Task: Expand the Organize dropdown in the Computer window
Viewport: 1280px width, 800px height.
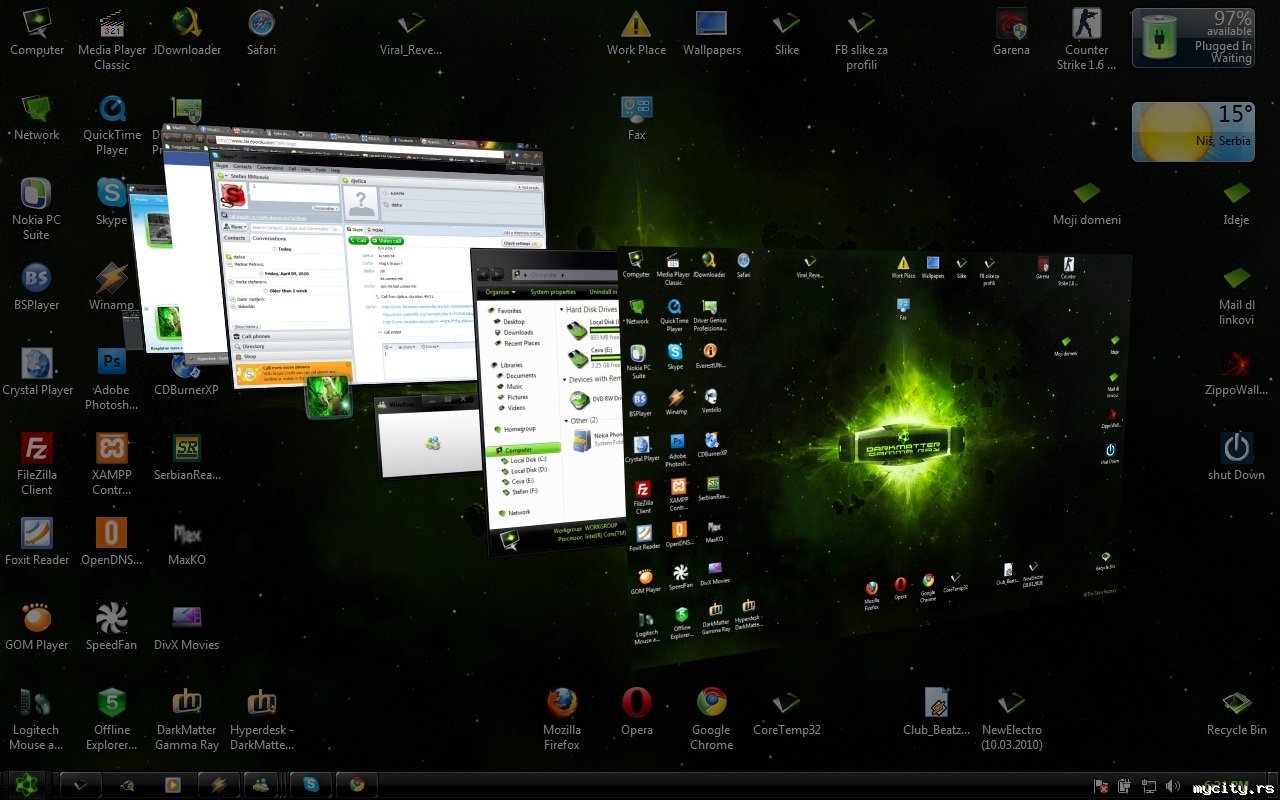Action: pos(498,292)
